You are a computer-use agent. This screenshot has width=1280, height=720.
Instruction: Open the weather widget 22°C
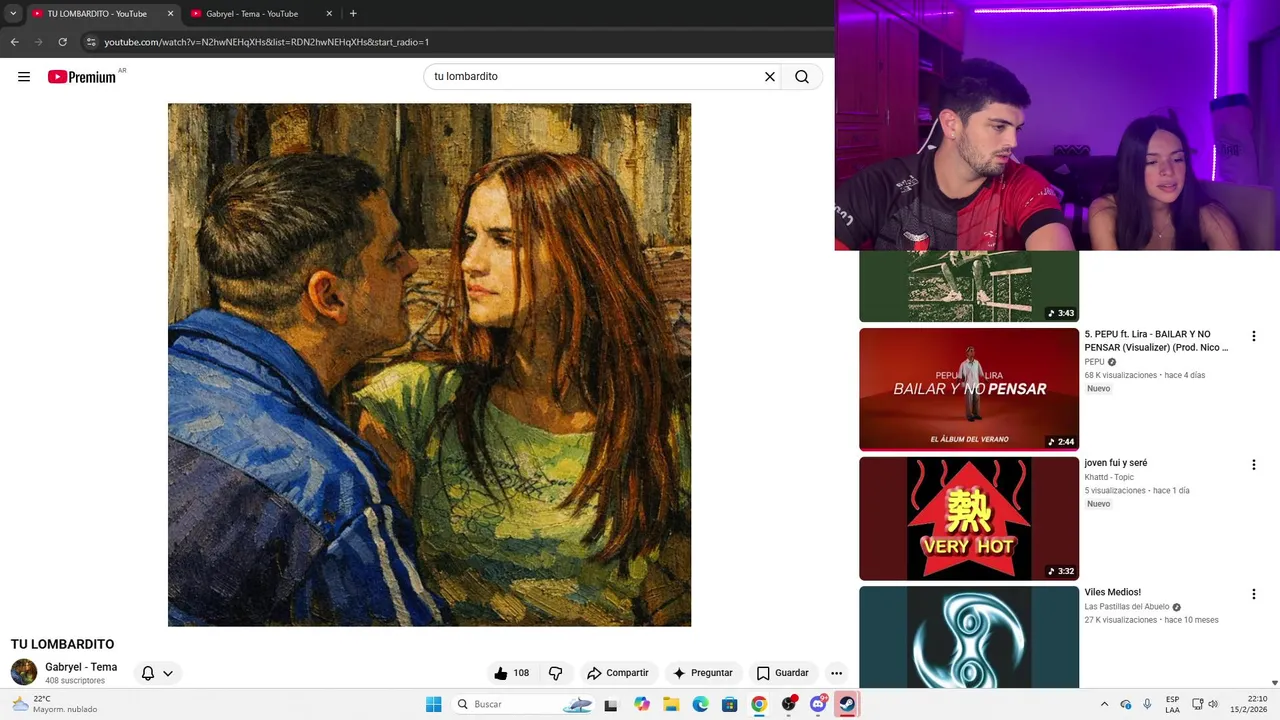tap(54, 704)
